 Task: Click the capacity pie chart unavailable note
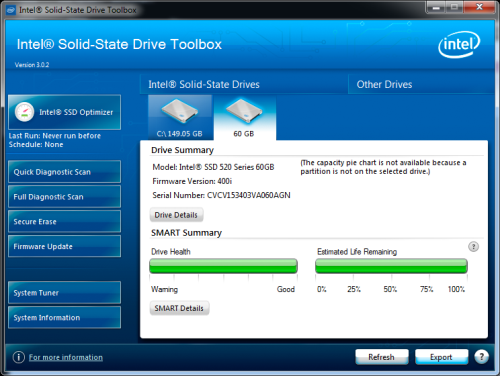point(383,167)
